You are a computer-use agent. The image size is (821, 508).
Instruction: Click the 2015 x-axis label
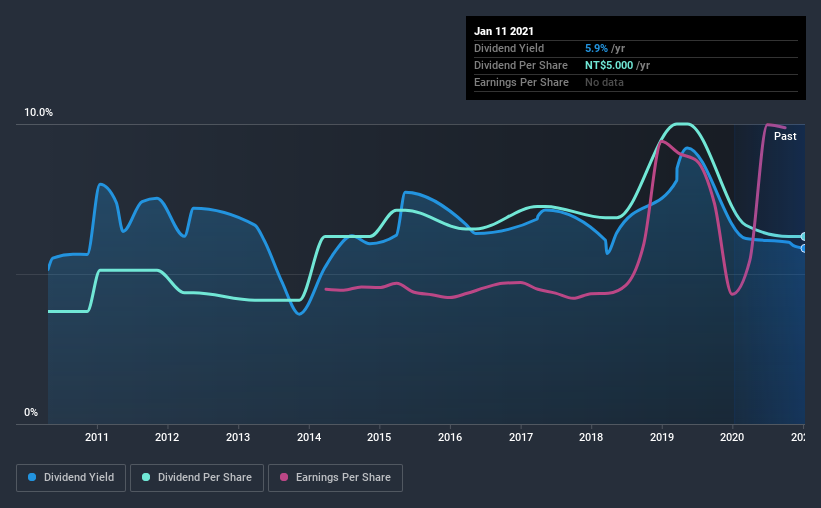tap(379, 437)
